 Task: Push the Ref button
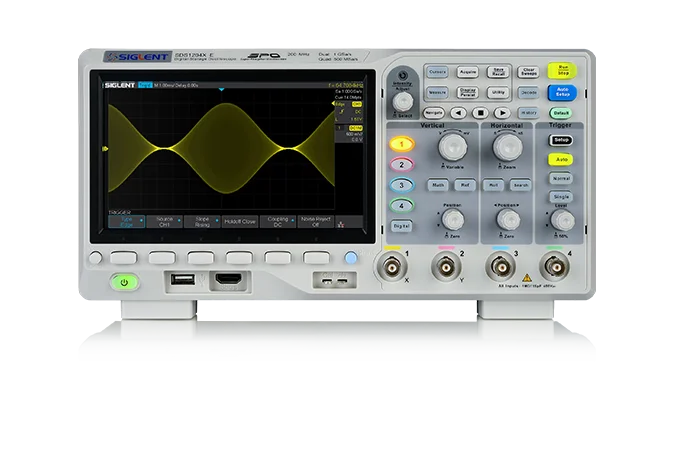[x=465, y=185]
